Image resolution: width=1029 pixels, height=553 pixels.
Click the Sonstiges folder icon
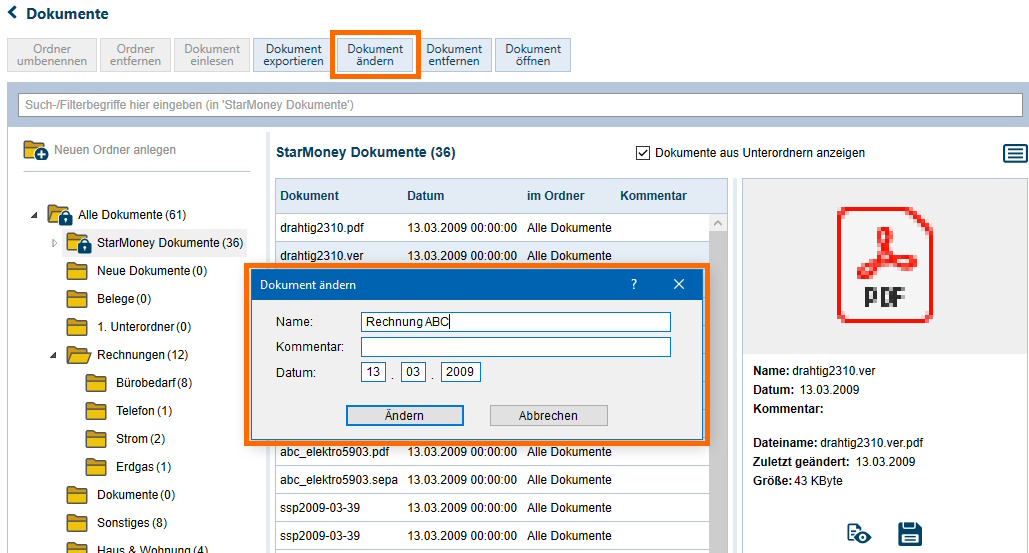tap(77, 523)
